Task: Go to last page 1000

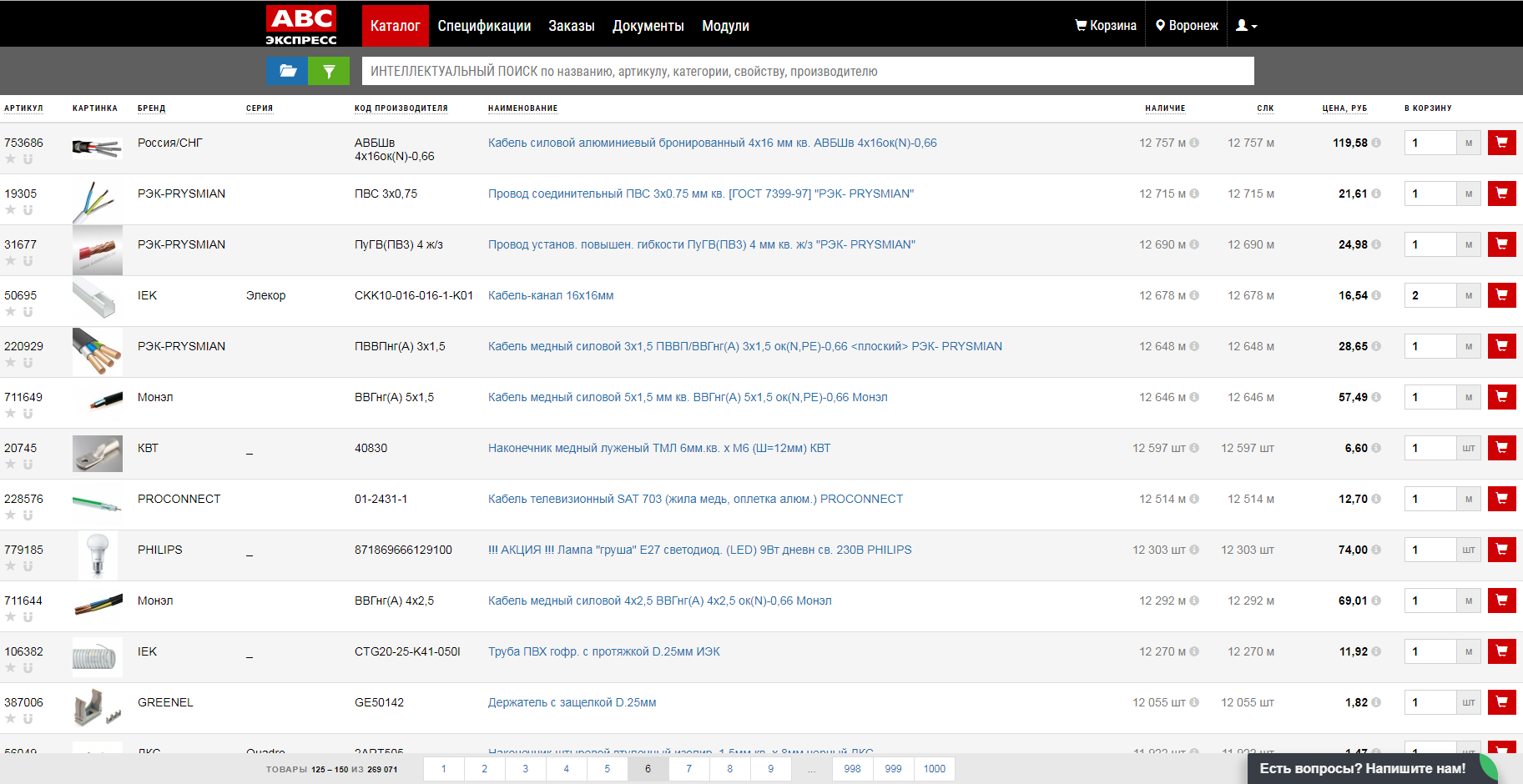Action: pyautogui.click(x=935, y=769)
